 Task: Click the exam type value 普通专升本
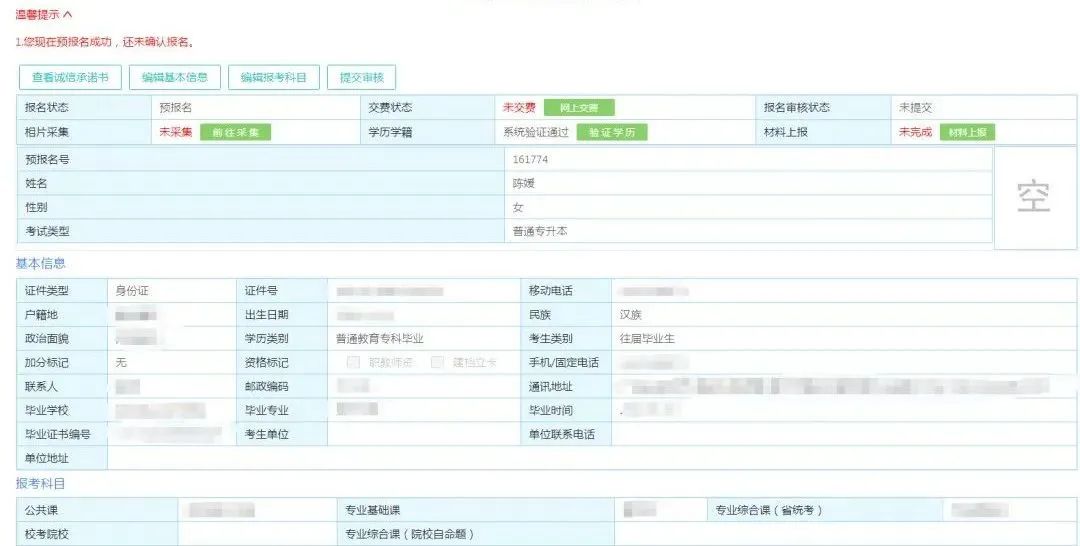(540, 231)
